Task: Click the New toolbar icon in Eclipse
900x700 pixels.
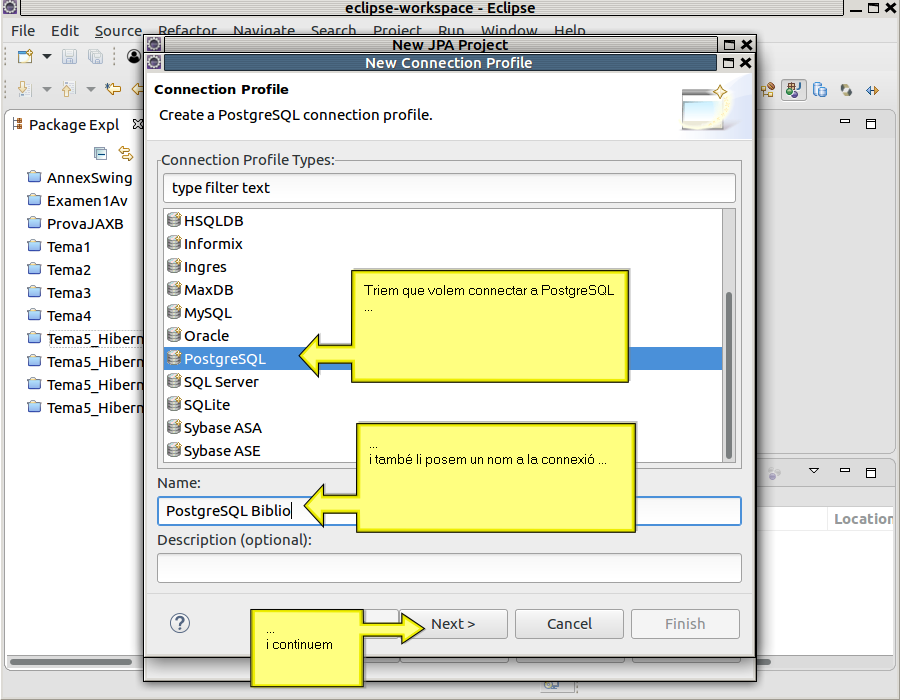Action: click(x=25, y=56)
